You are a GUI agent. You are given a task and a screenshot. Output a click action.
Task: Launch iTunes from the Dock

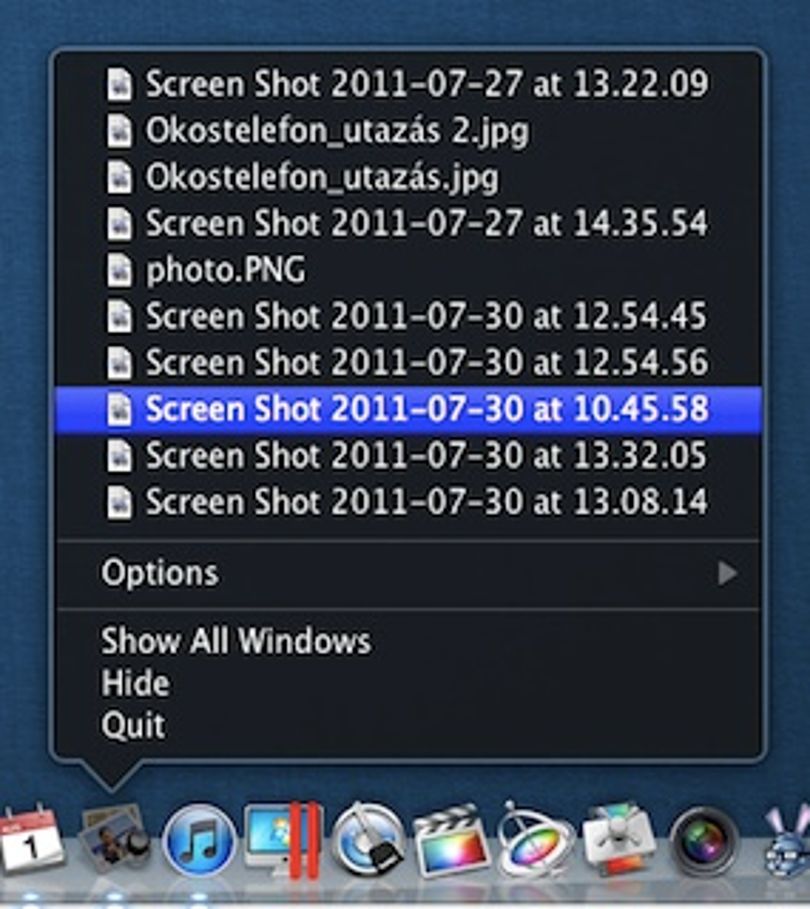click(x=199, y=839)
